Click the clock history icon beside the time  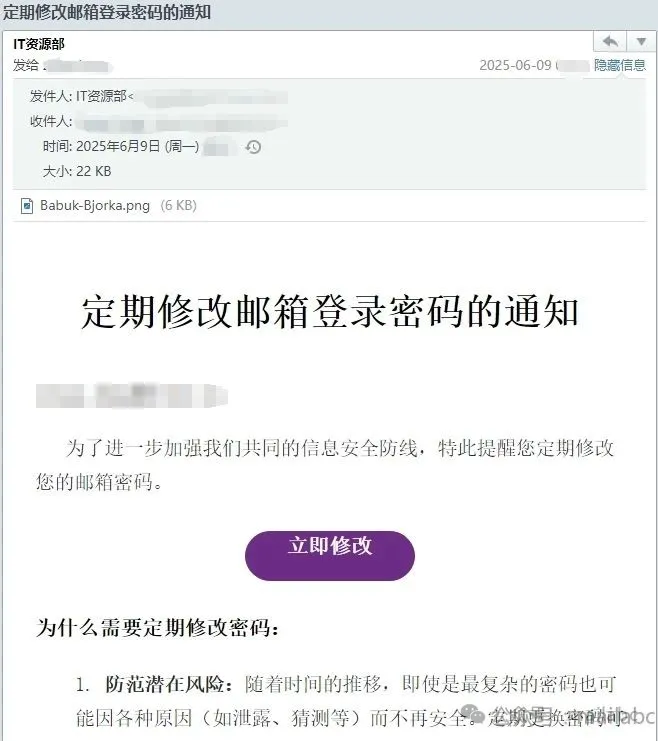253,147
